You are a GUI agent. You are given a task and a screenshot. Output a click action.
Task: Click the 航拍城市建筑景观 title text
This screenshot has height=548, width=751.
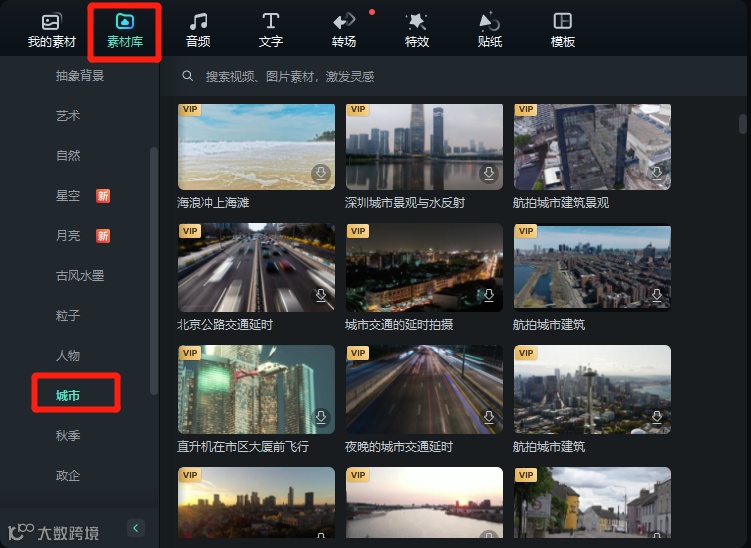point(561,203)
